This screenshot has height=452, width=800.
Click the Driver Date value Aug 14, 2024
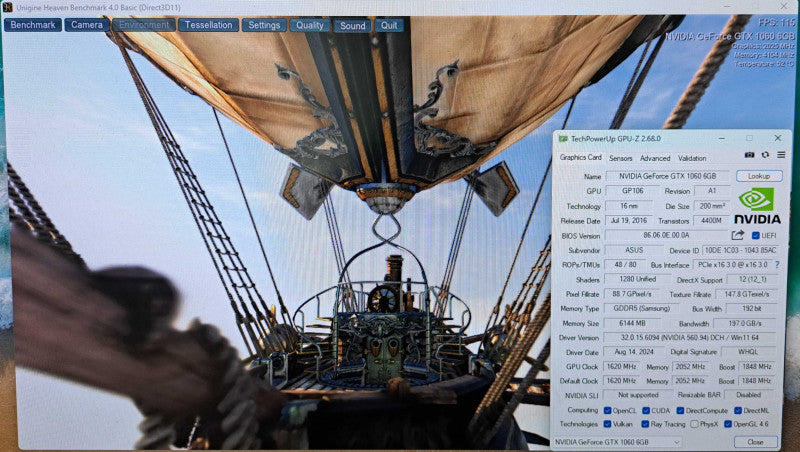click(x=633, y=351)
